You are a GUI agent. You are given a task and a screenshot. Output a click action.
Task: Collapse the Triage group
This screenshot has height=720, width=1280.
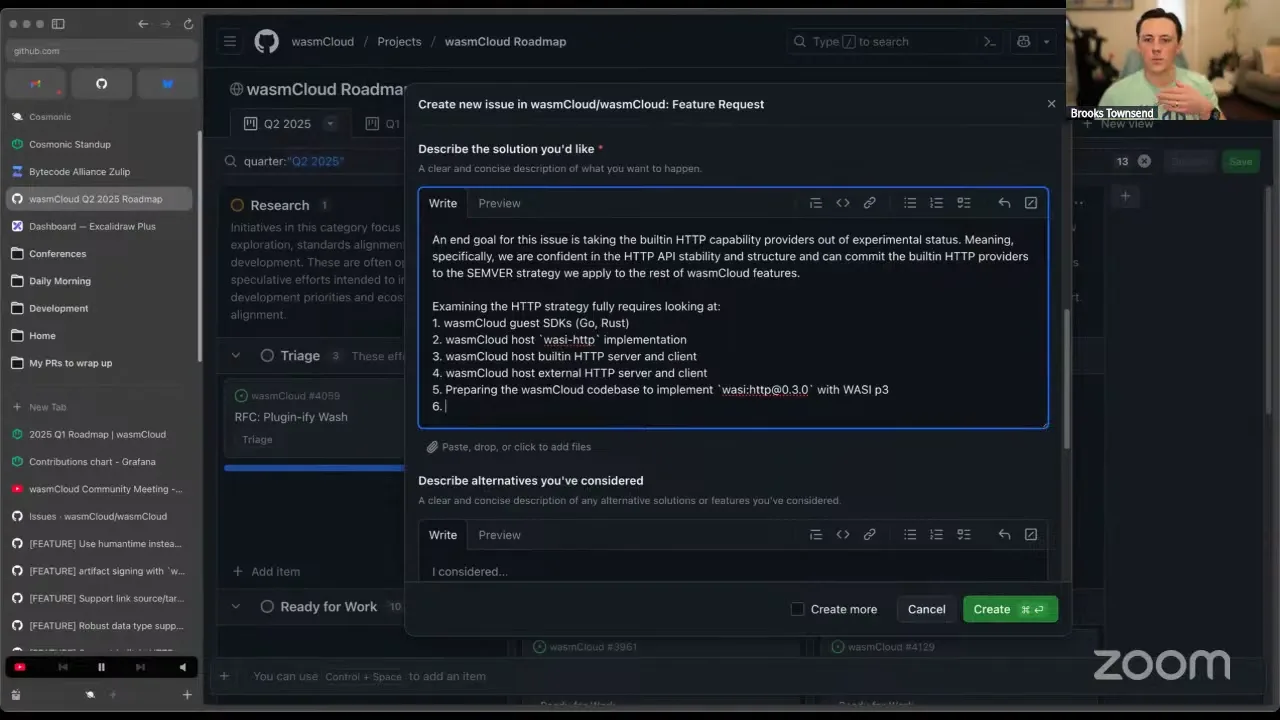(236, 355)
